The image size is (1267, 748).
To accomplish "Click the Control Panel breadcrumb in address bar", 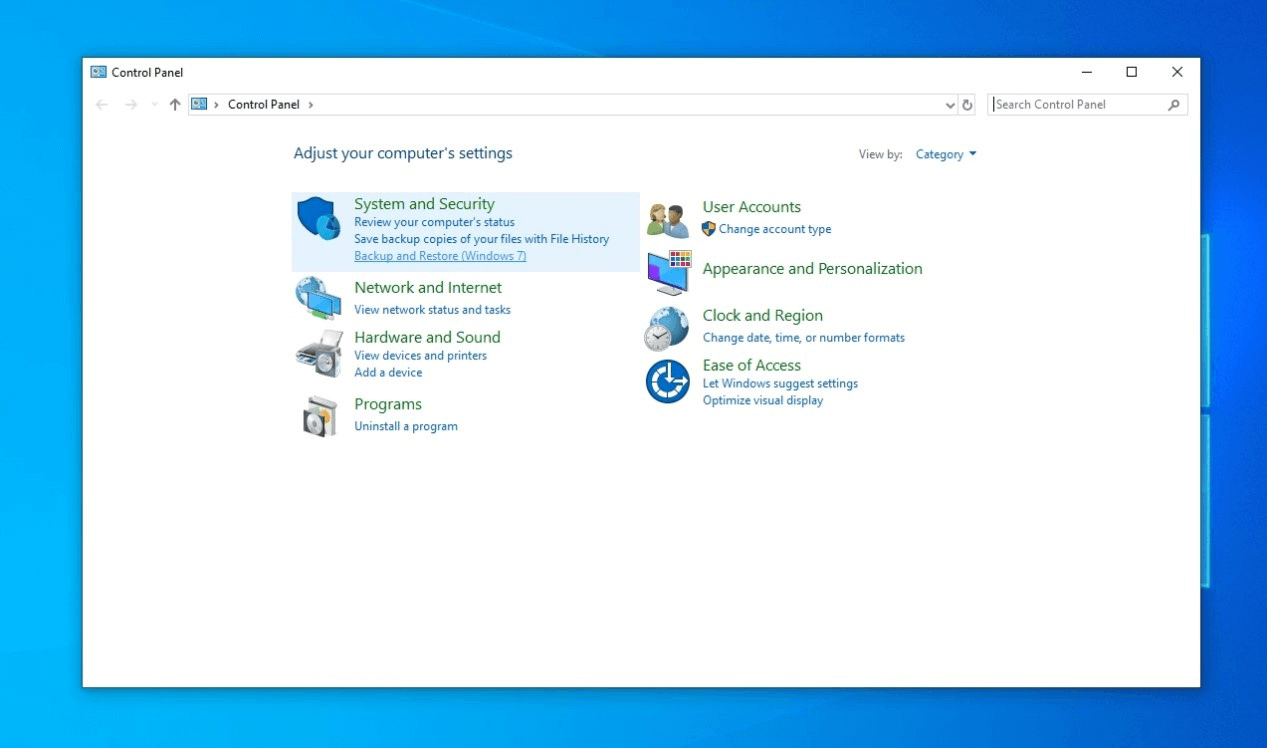I will tap(263, 104).
